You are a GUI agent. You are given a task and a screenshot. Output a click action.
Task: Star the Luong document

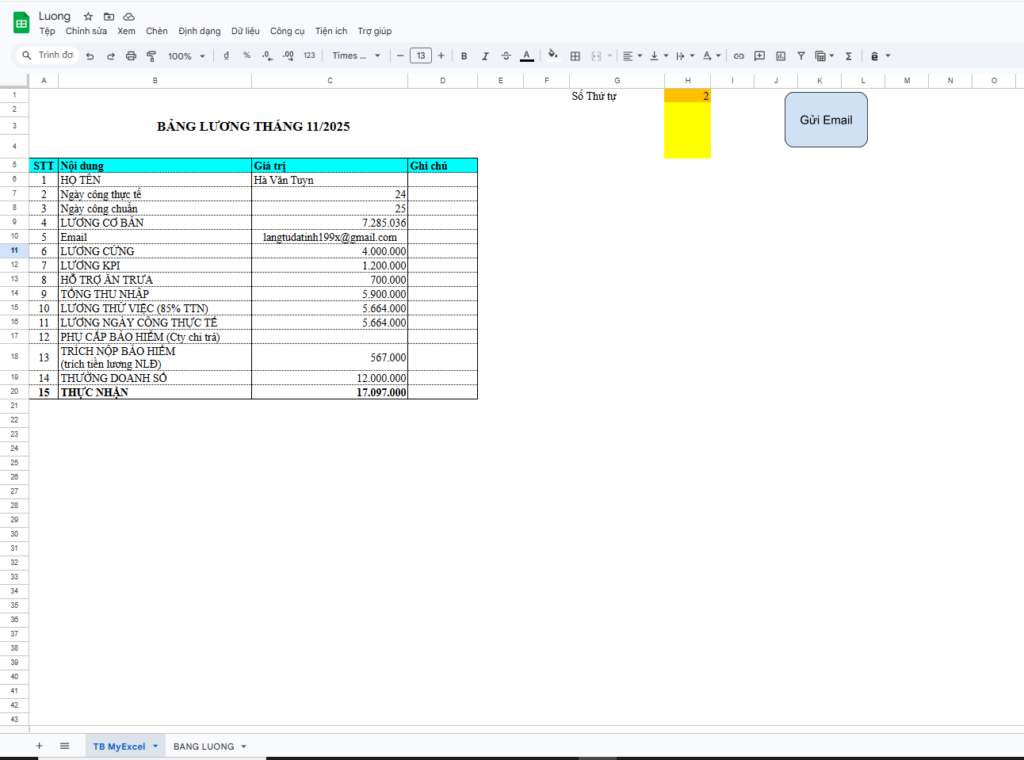tap(88, 17)
